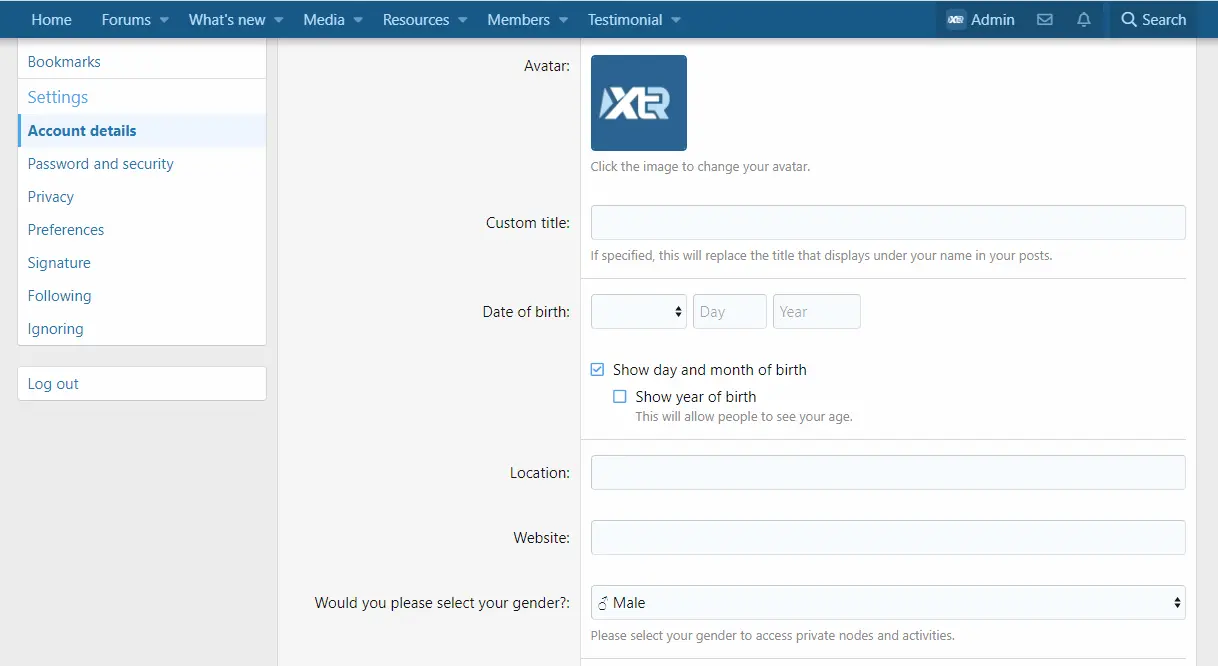
Task: Expand the Testimonial dropdown arrow
Action: coord(676,20)
